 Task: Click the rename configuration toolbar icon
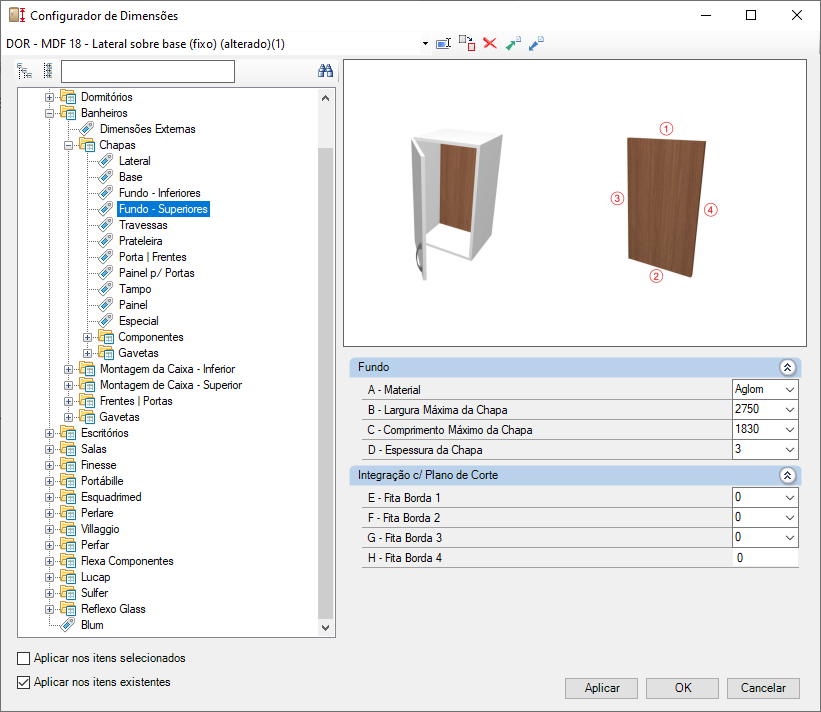coord(443,43)
